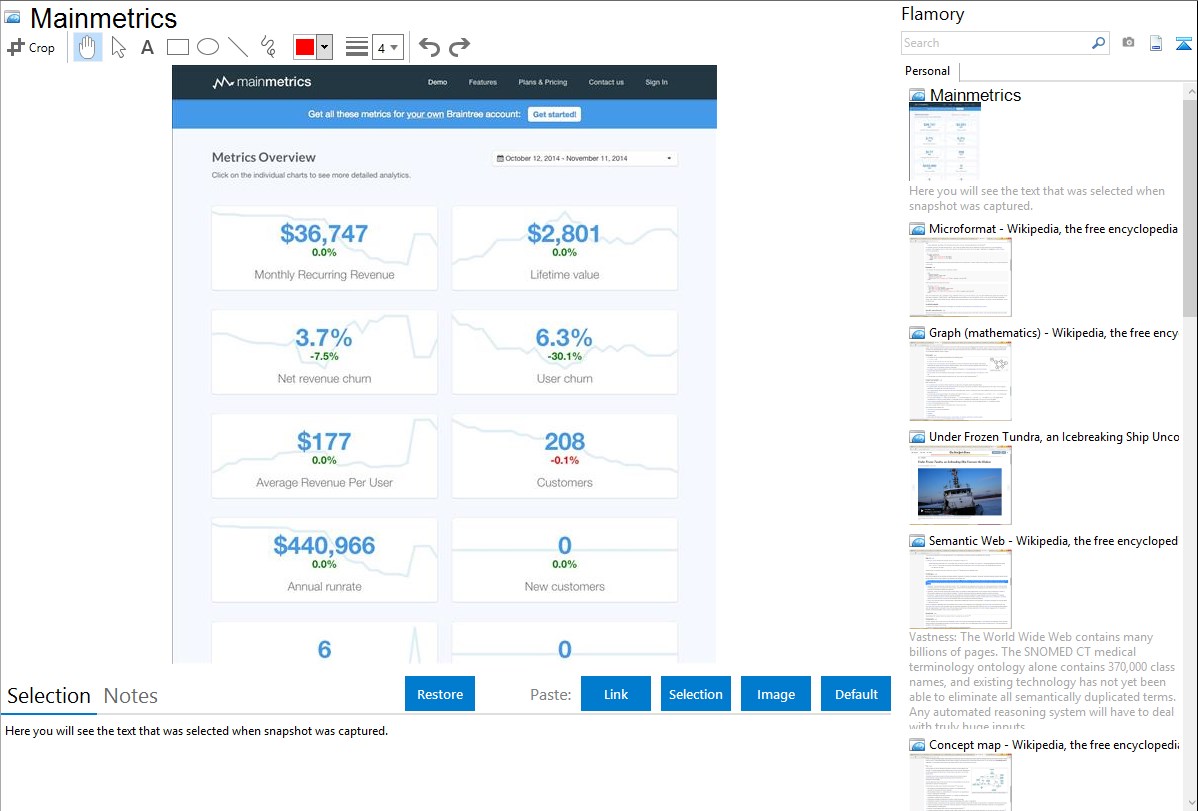This screenshot has width=1198, height=811.
Task: Expand the line width dropdown
Action: pos(387,47)
